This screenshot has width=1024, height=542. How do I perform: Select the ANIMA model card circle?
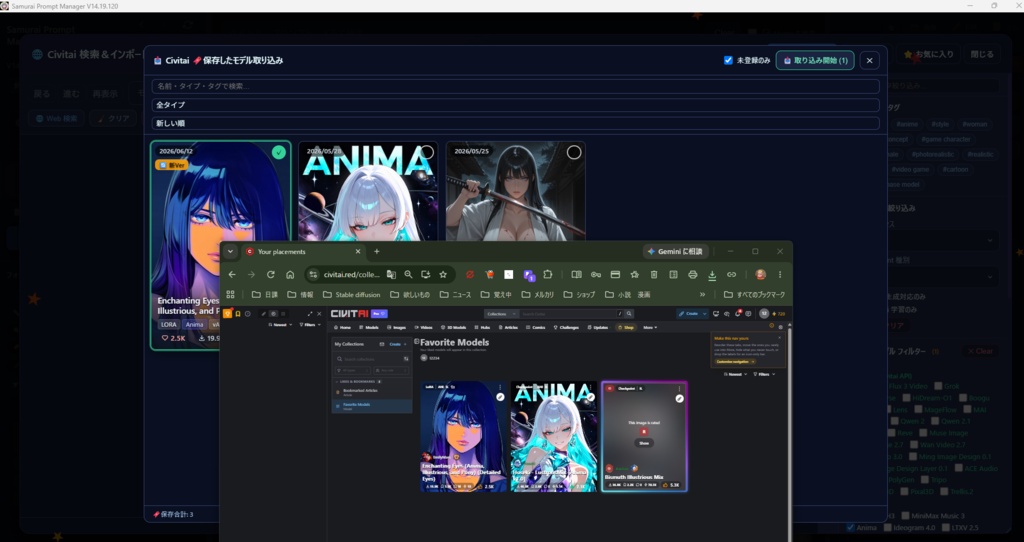click(426, 152)
